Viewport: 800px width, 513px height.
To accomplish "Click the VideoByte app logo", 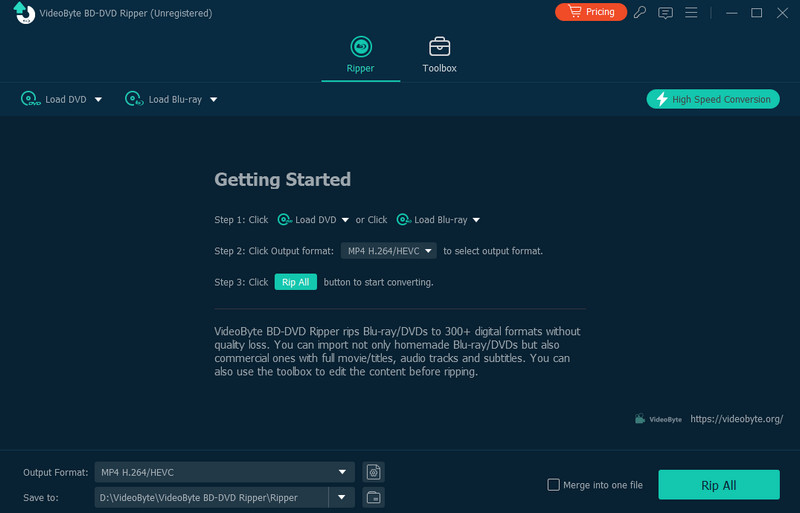I will (x=23, y=13).
